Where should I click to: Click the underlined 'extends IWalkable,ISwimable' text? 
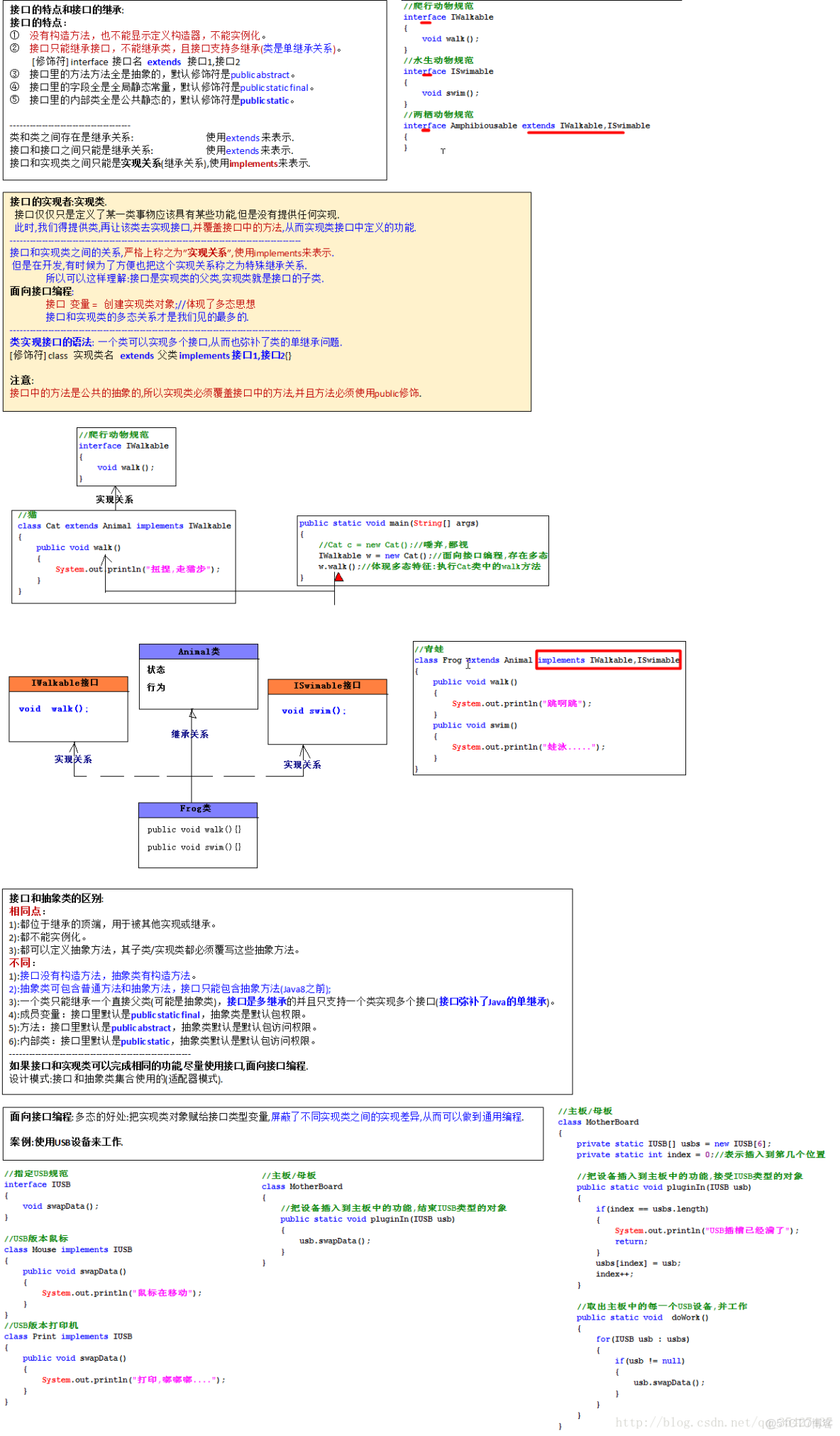click(586, 126)
